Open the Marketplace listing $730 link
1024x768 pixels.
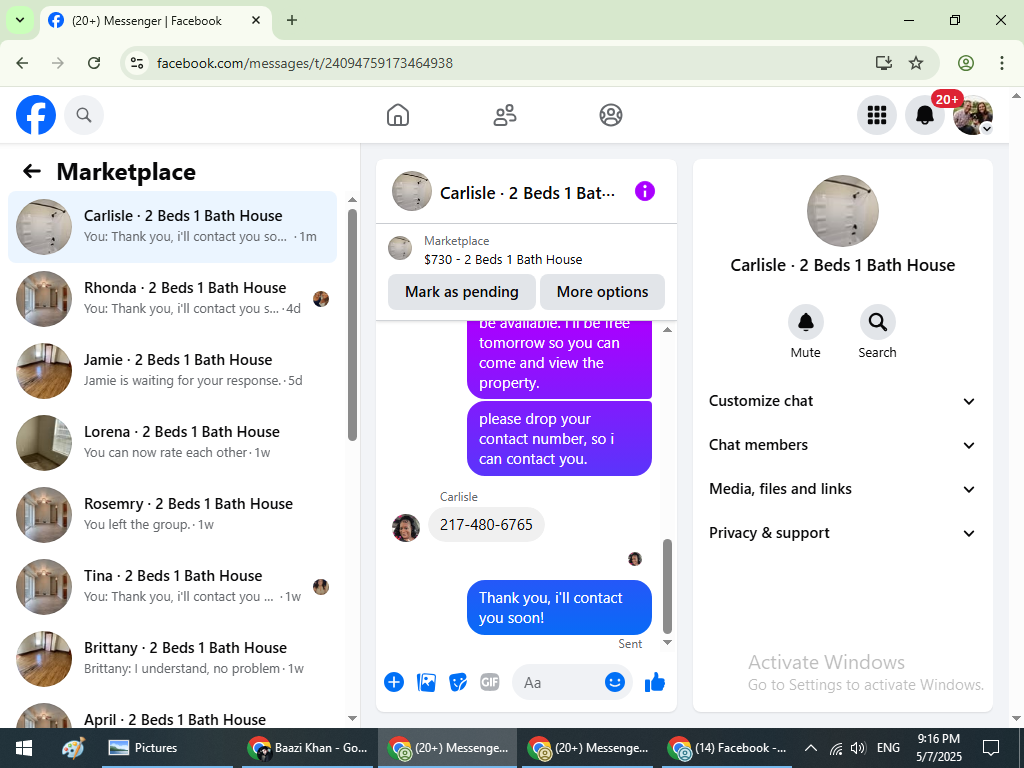[503, 259]
